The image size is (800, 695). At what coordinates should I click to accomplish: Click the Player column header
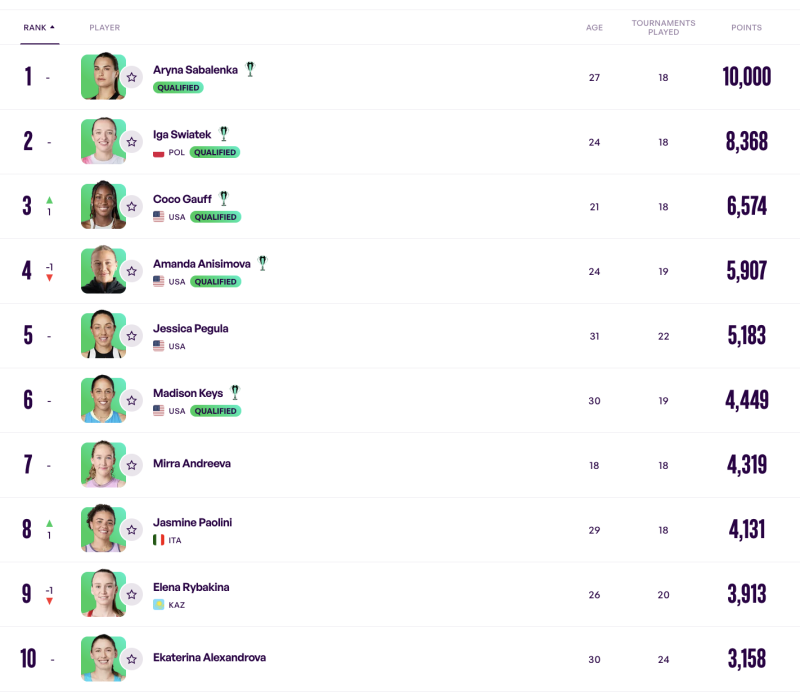coord(104,28)
